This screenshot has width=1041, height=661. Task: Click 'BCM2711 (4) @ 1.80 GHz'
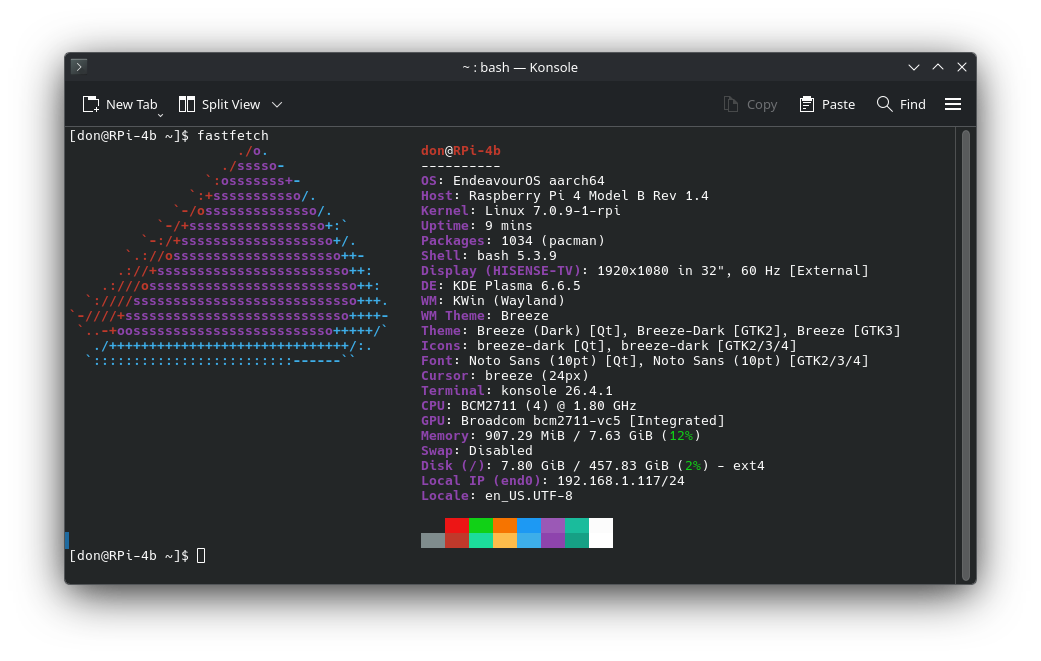click(x=548, y=405)
